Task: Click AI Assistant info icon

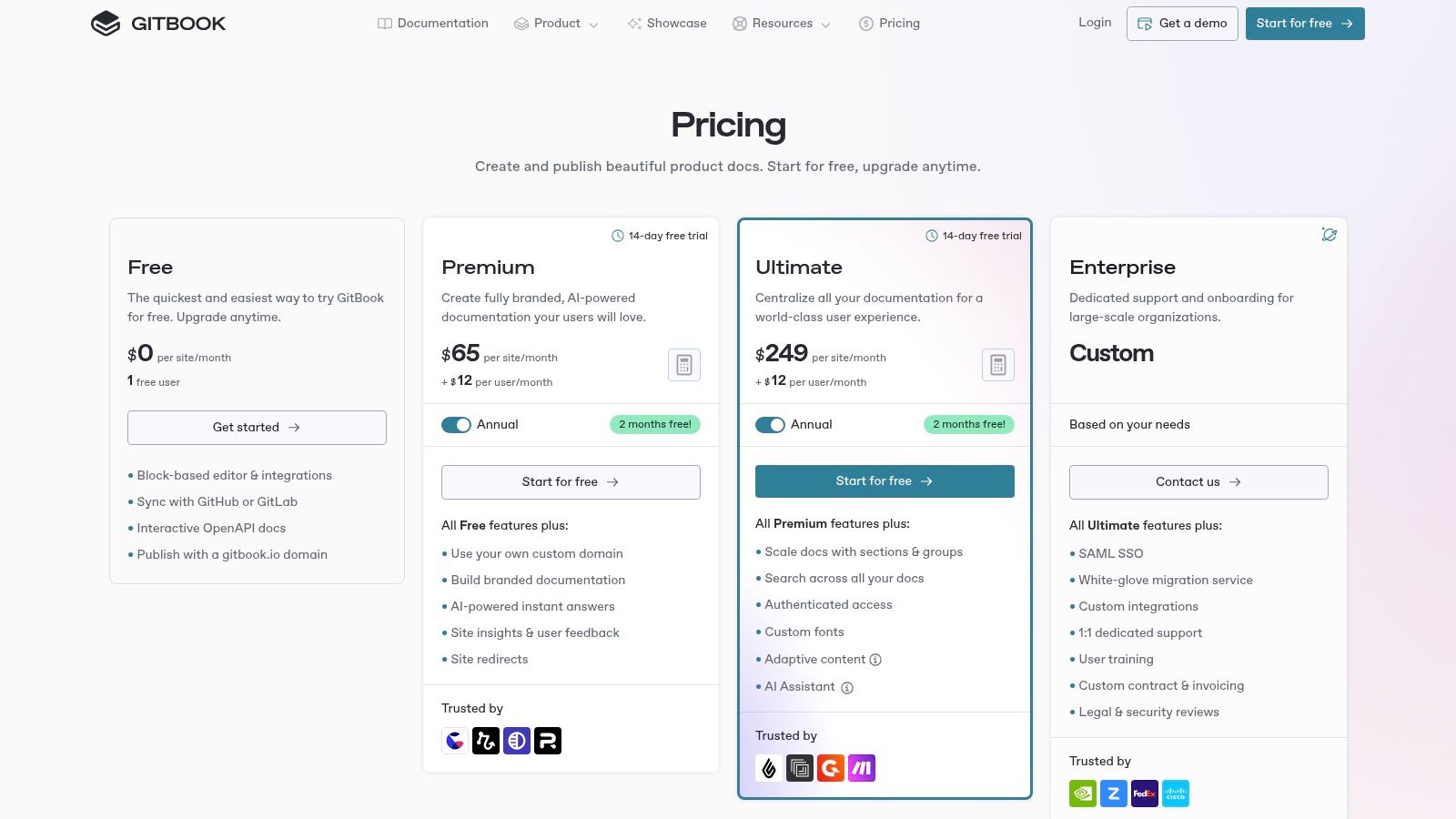Action: point(847,688)
